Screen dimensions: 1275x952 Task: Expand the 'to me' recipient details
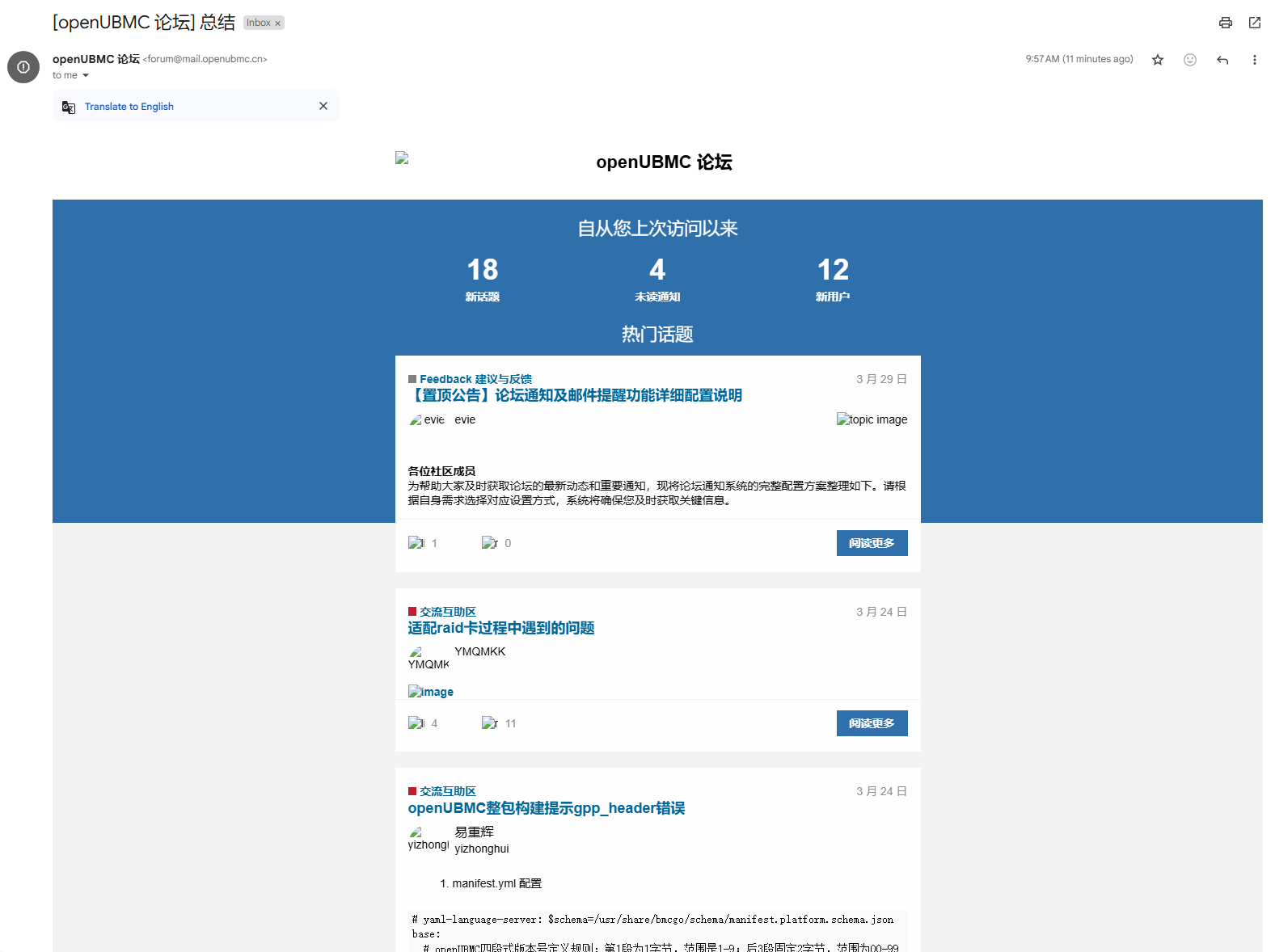[85, 76]
